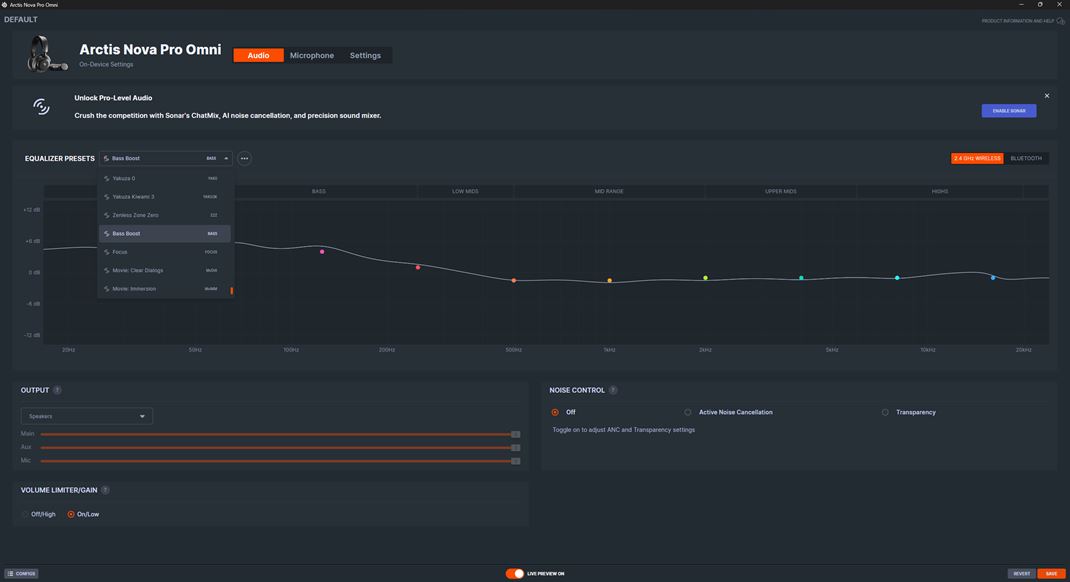The image size is (1070, 582).
Task: Choose the Yakuza 0 preset
Action: (x=164, y=178)
